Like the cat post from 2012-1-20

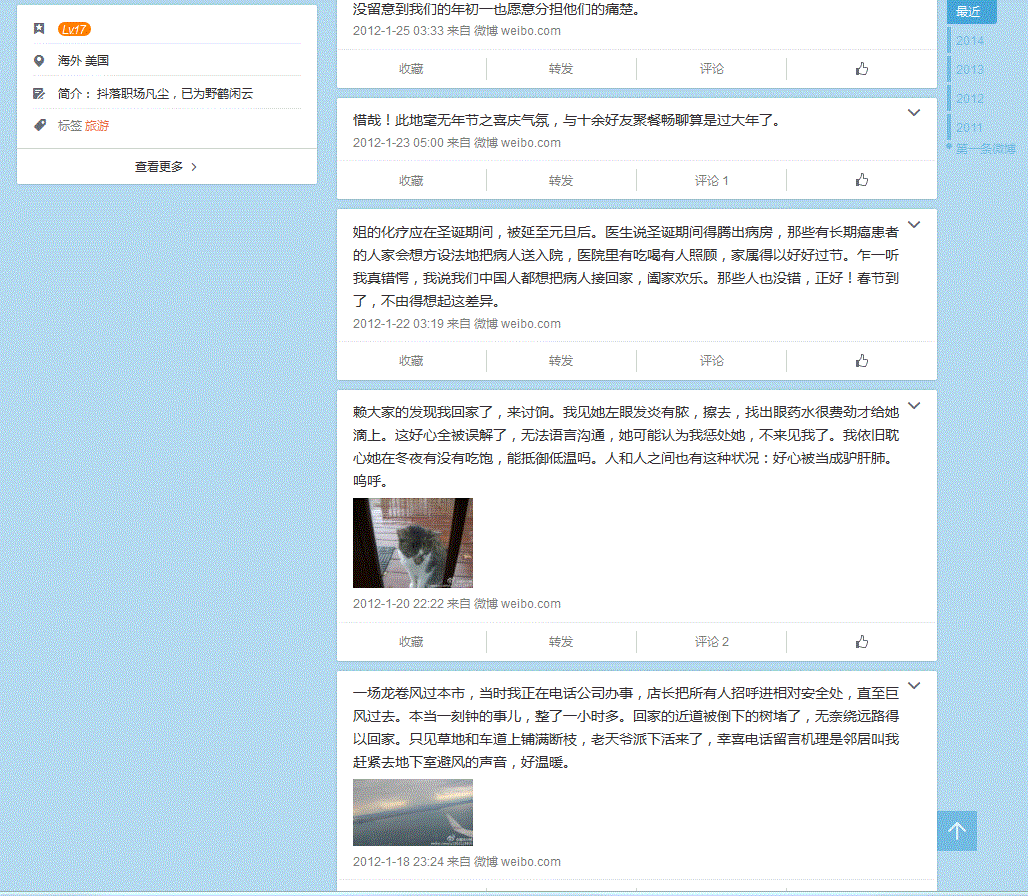click(861, 641)
